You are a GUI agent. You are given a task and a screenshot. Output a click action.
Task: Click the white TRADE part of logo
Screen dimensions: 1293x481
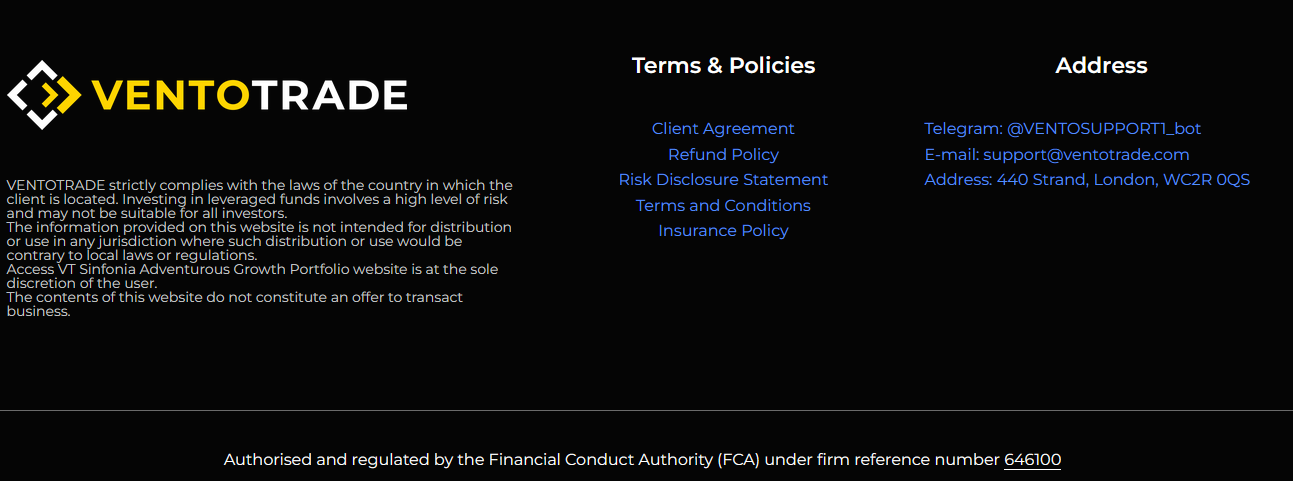pyautogui.click(x=329, y=96)
